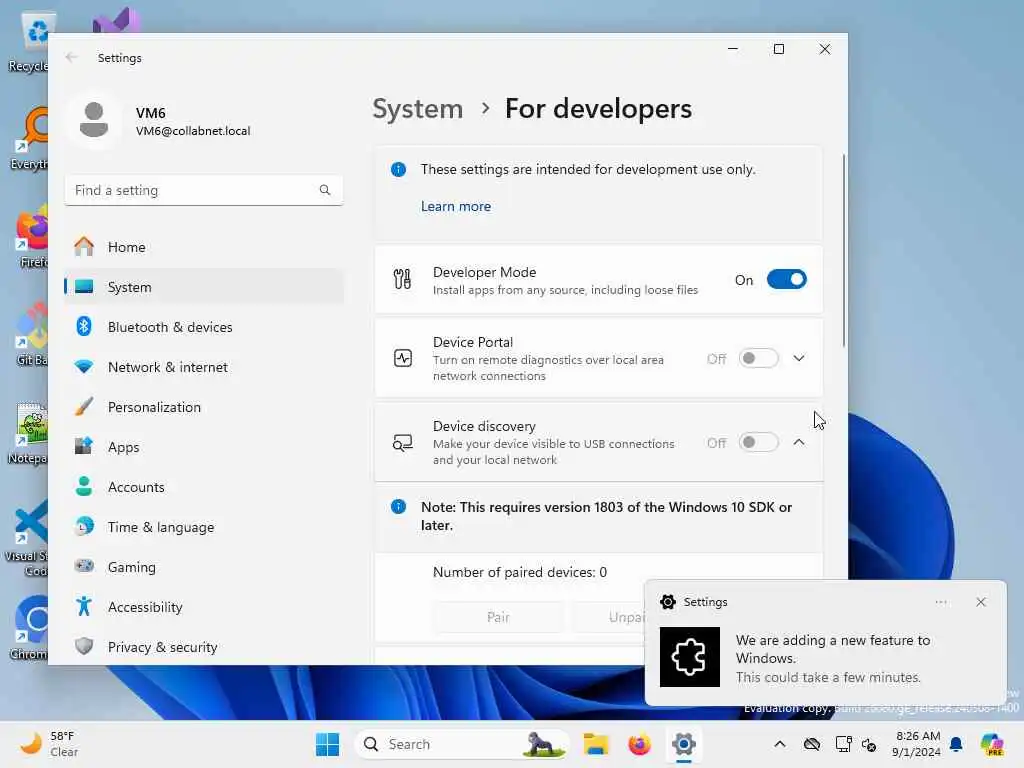Expand the Device Portal section chevron

click(x=799, y=358)
